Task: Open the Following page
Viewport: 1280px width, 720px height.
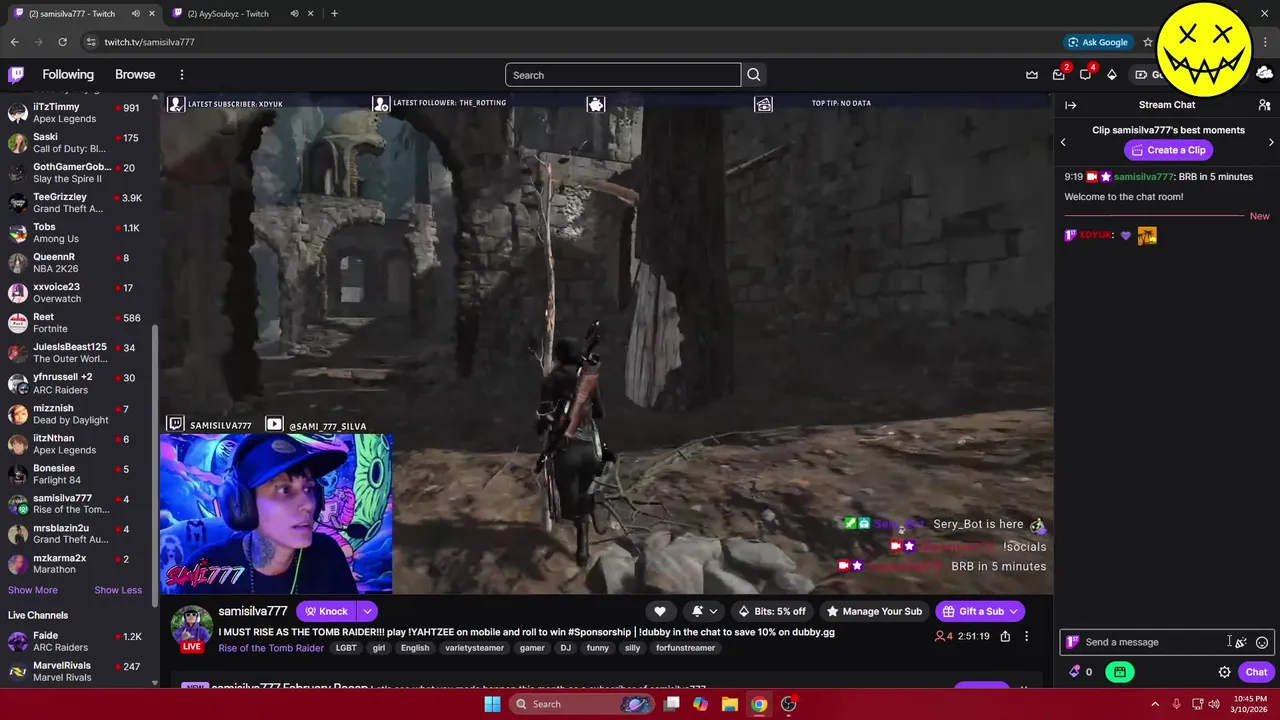Action: 68,75
